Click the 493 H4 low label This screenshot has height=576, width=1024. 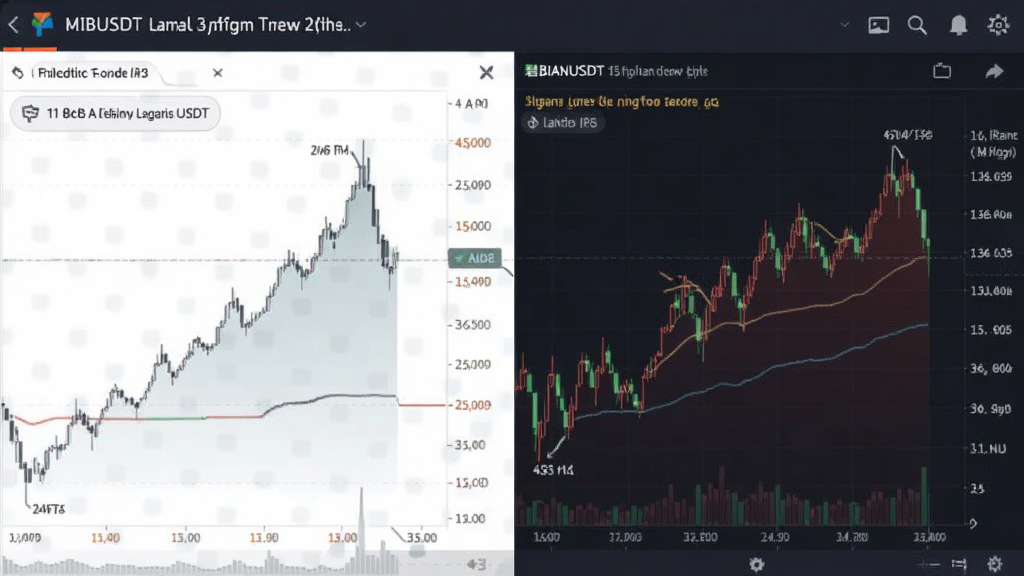click(x=553, y=470)
